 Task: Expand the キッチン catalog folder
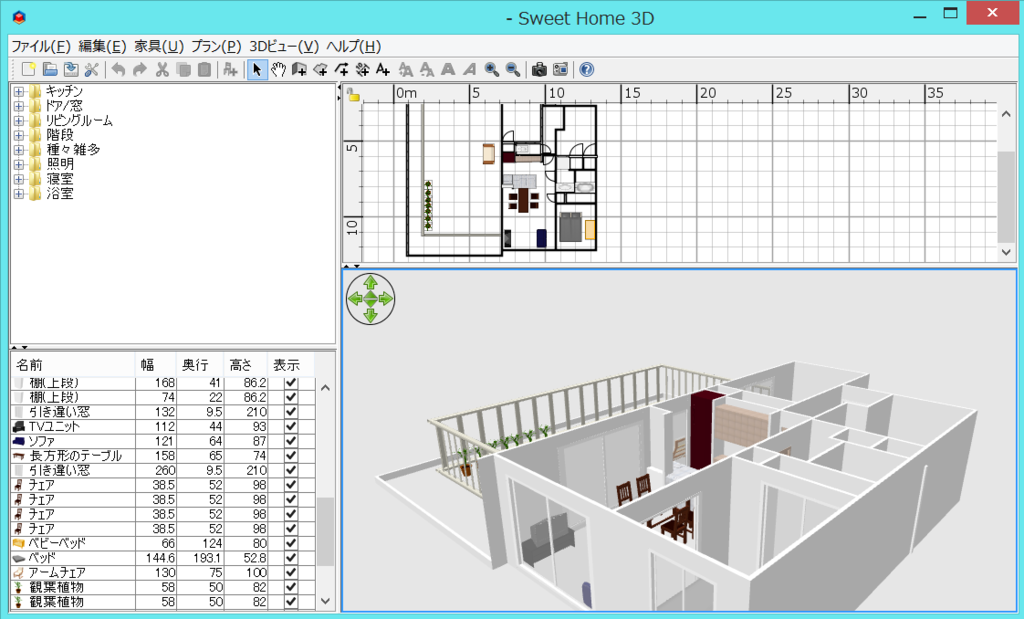[19, 91]
